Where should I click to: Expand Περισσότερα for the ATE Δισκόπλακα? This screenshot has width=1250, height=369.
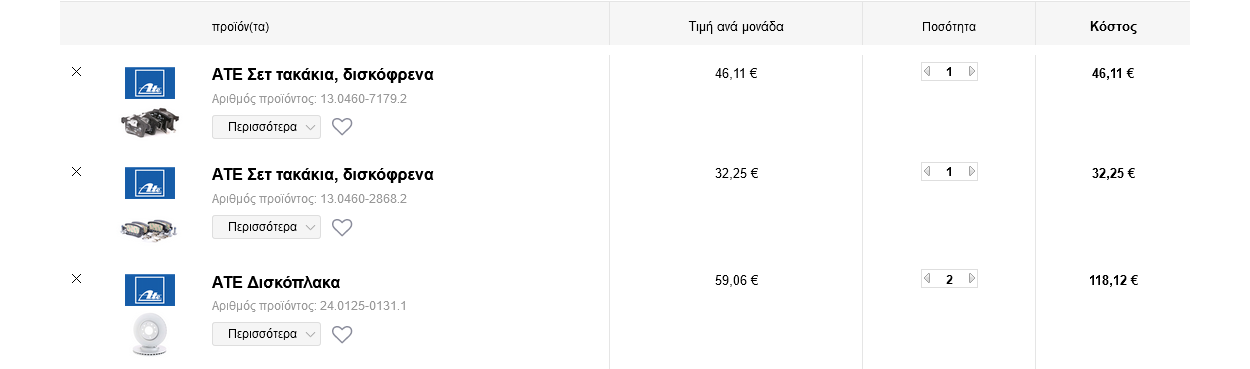click(x=266, y=334)
